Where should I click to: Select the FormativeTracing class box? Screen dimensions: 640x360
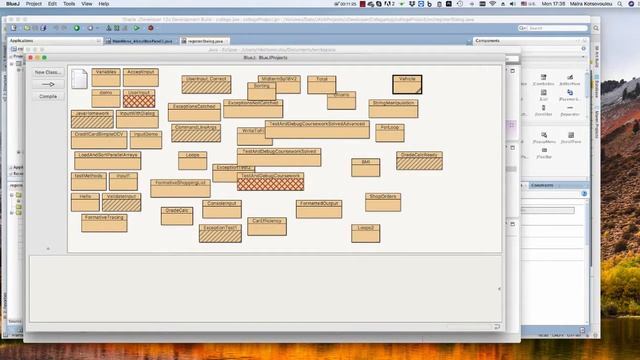[104, 223]
